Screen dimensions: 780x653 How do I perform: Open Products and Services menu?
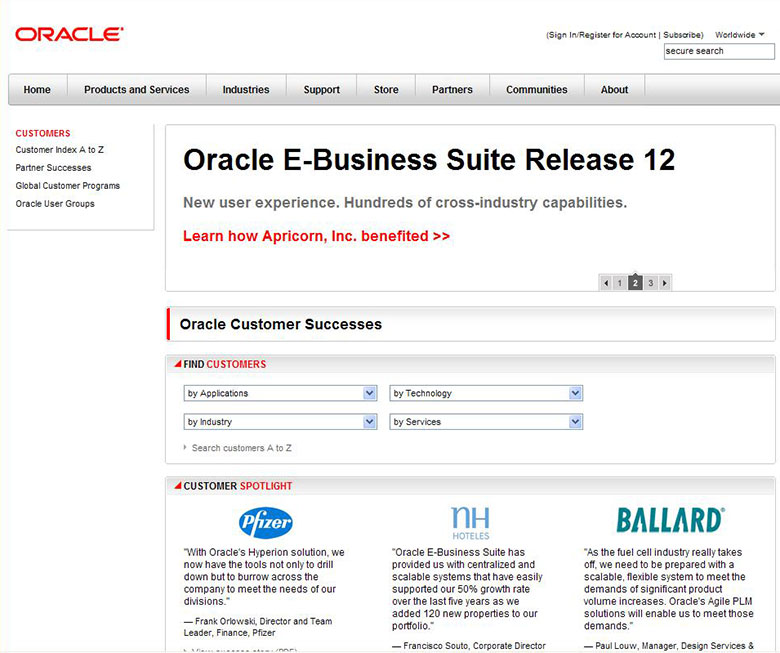[136, 90]
